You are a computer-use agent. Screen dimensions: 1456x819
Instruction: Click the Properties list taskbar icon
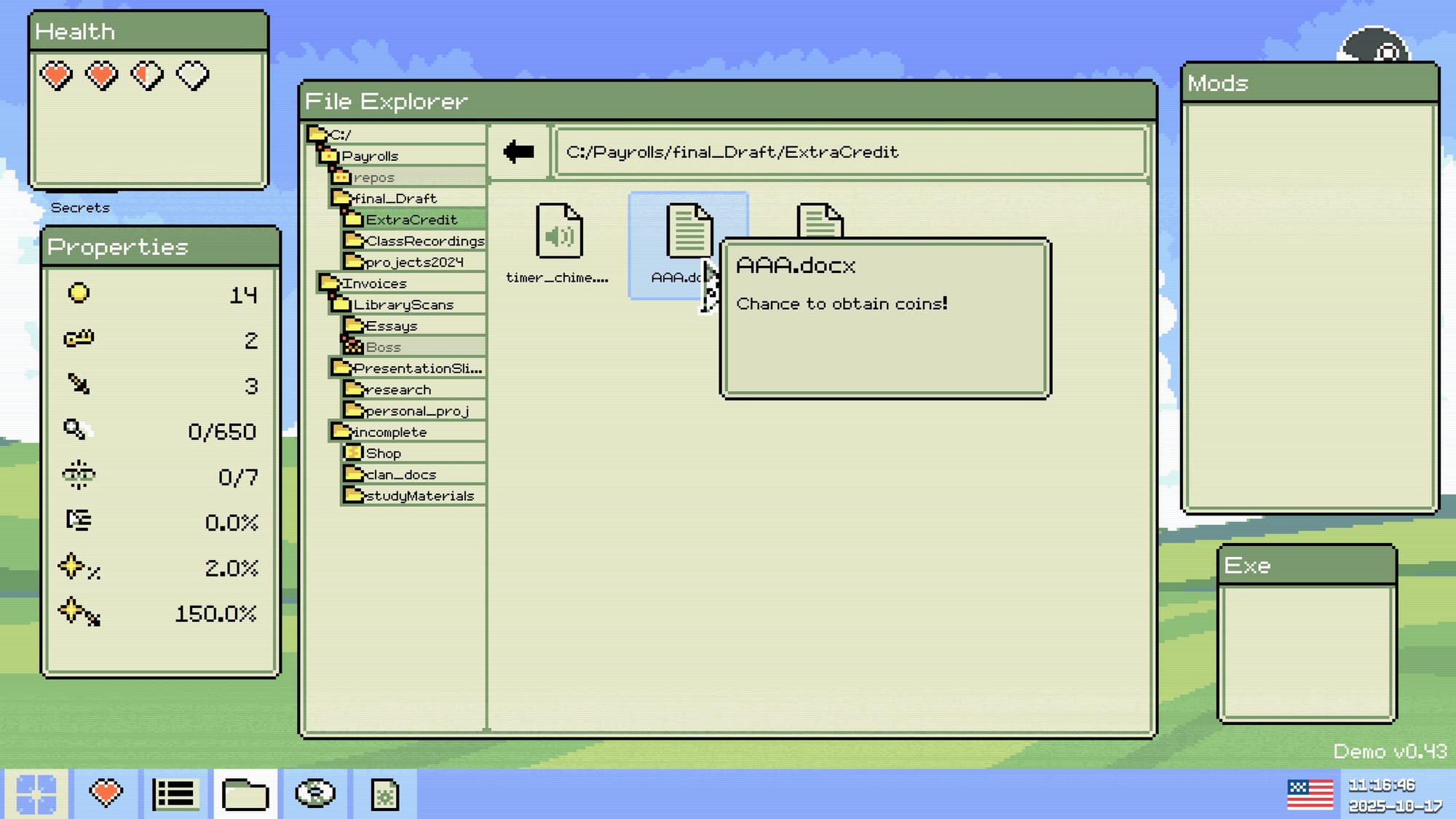pyautogui.click(x=175, y=794)
